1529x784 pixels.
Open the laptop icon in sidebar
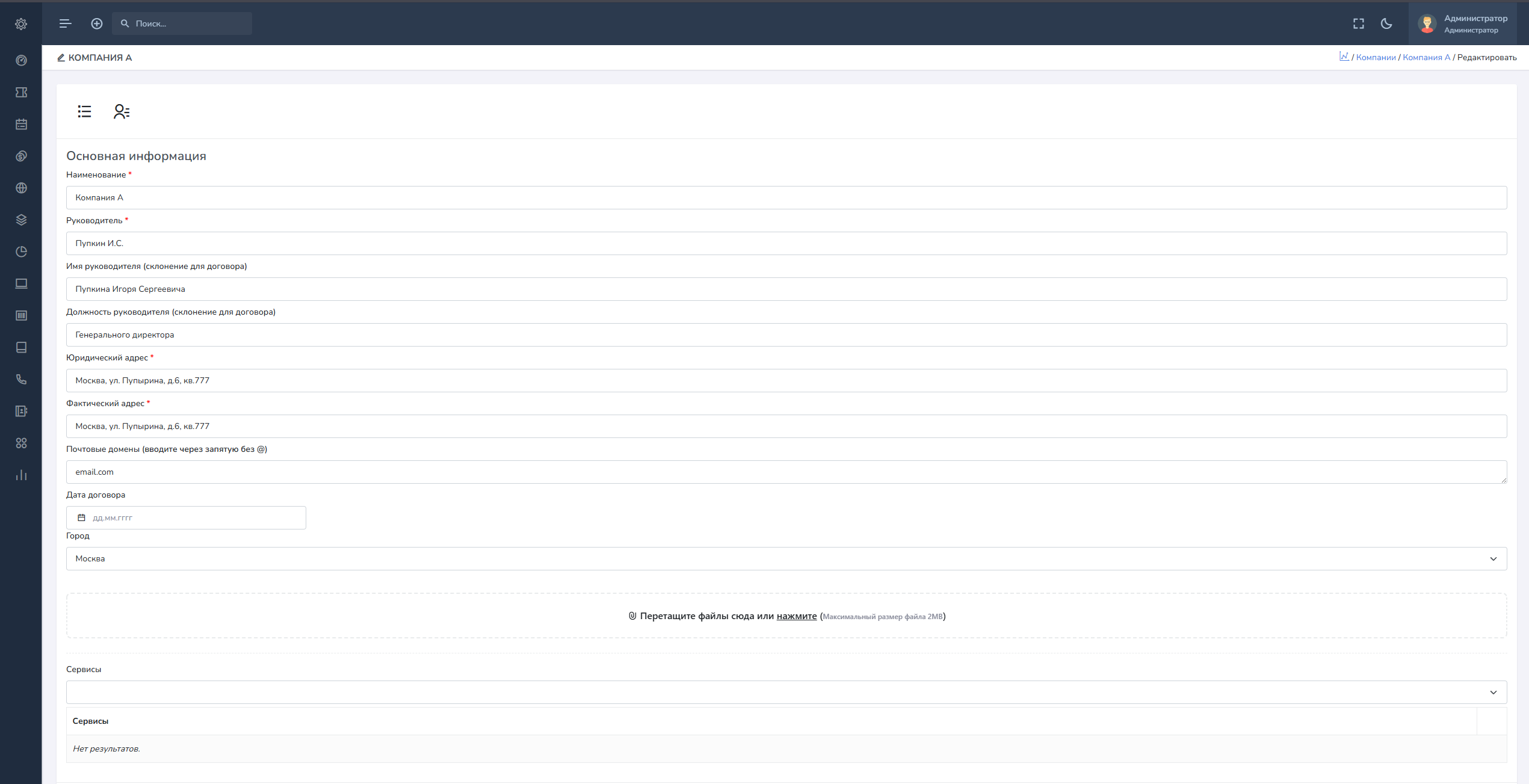coord(21,283)
